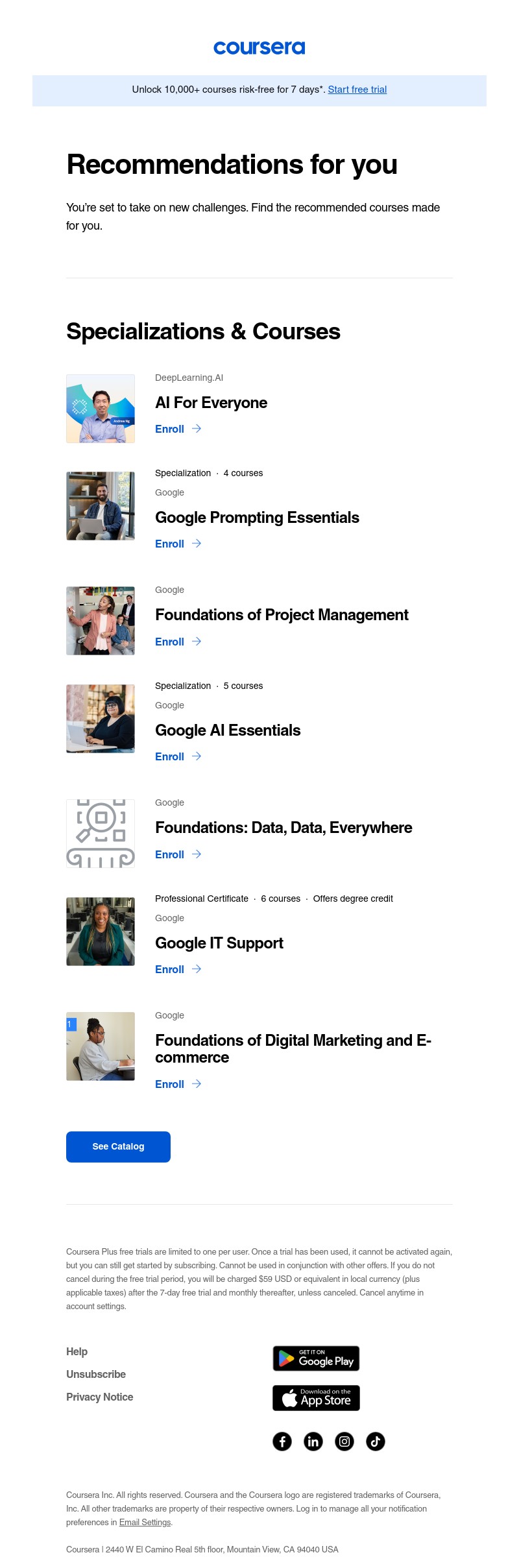Click the Start free trial link
The height and width of the screenshot is (1568, 519).
[356, 90]
